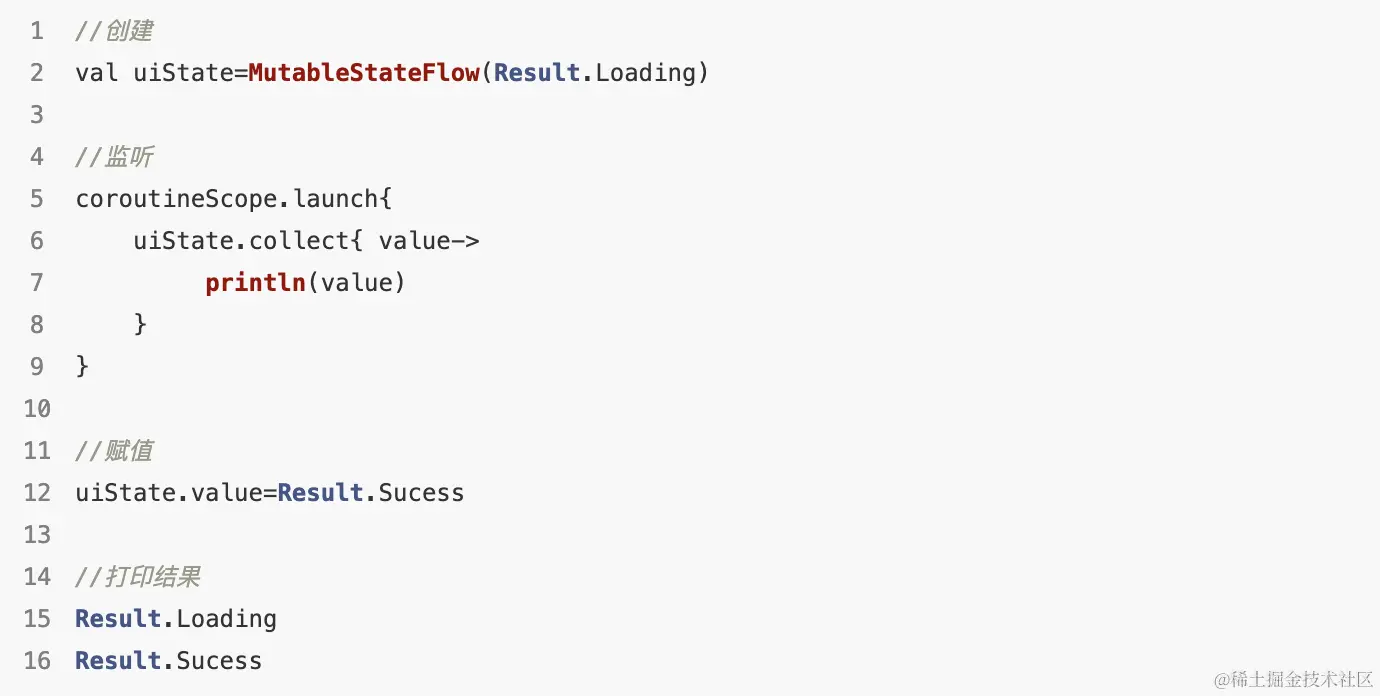Click the //监听 comment
The image size is (1380, 696).
[114, 157]
